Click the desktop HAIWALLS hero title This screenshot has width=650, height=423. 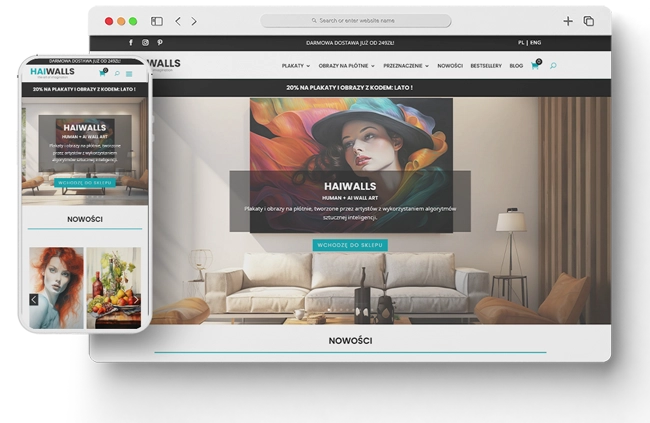click(350, 186)
